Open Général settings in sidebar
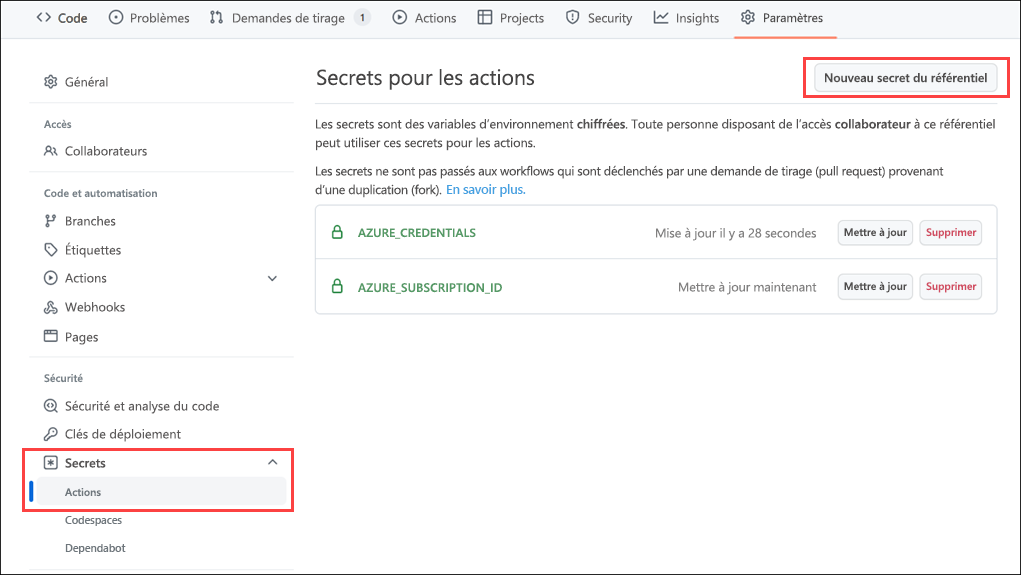1021x575 pixels. click(x=86, y=82)
